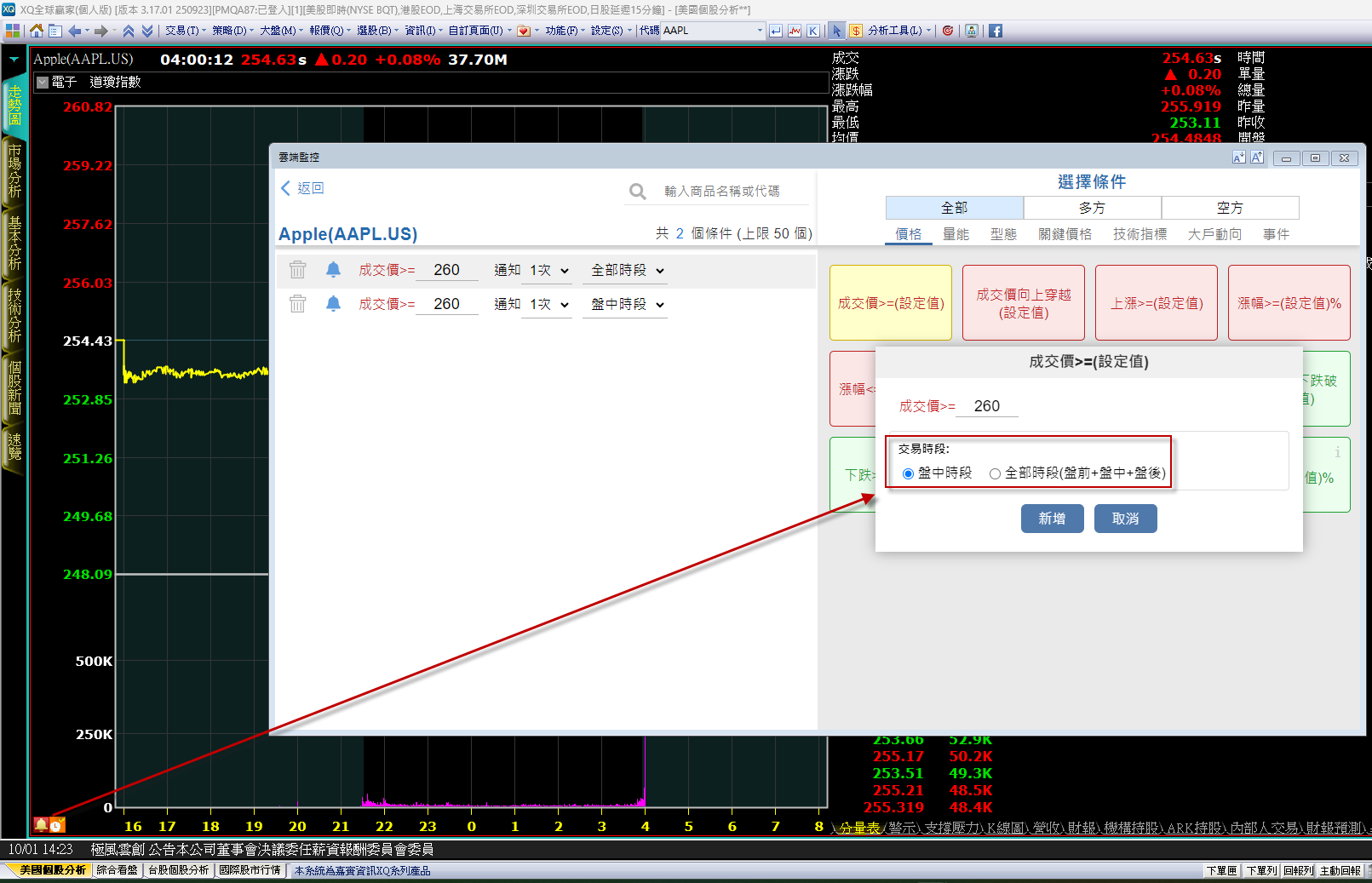Expand the 分析工具(L) dropdown arrow

pyautogui.click(x=927, y=31)
